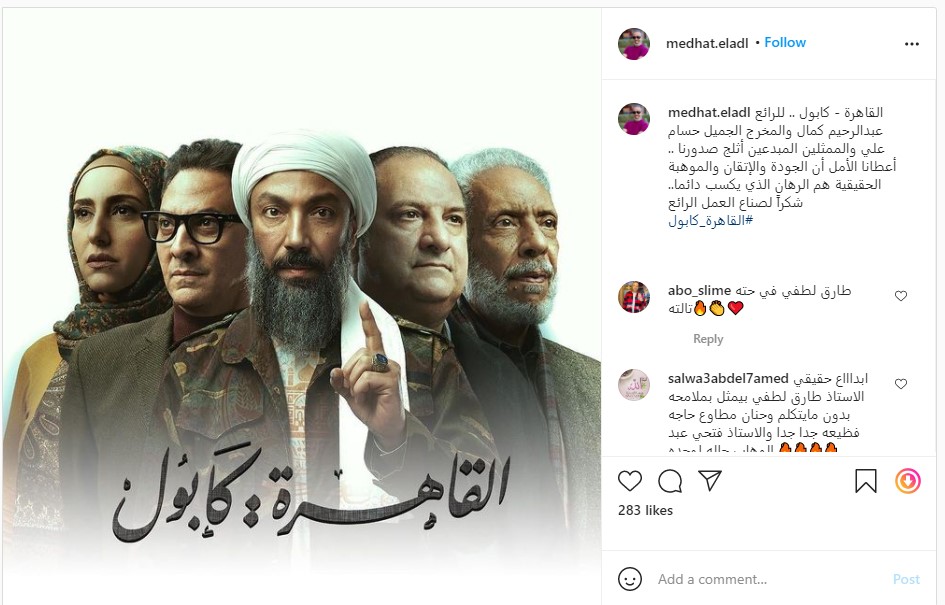The image size is (945, 605).
Task: Open the القاهرة_كابول hashtag link
Action: pos(711,221)
